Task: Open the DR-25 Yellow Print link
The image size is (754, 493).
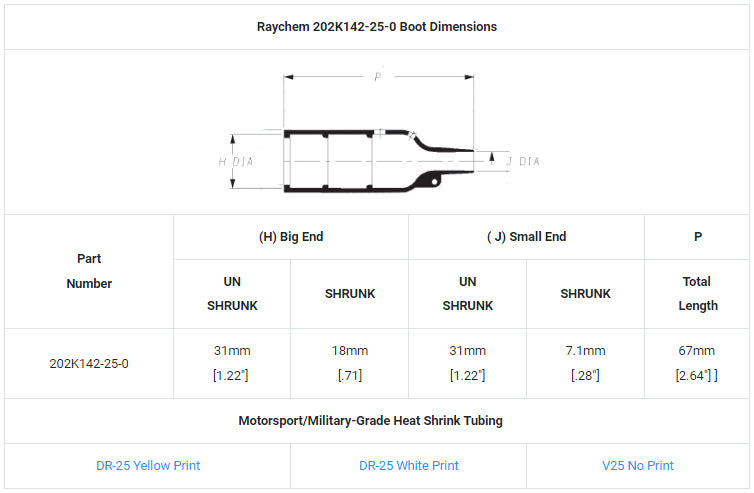Action: [147, 465]
